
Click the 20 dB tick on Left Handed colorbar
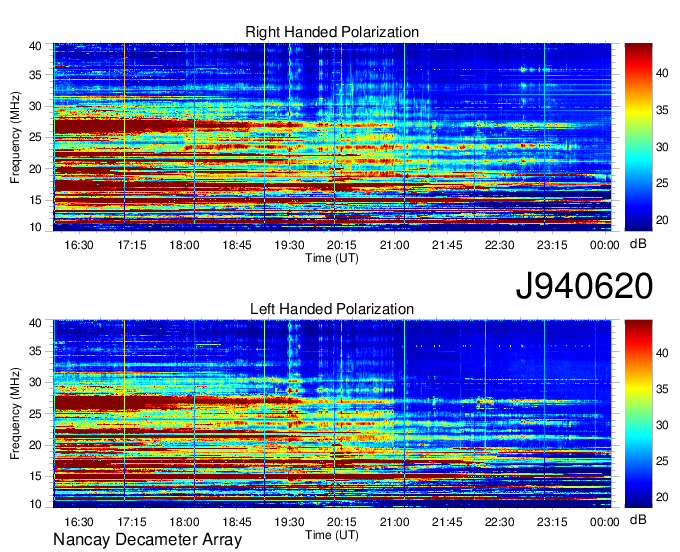click(662, 497)
